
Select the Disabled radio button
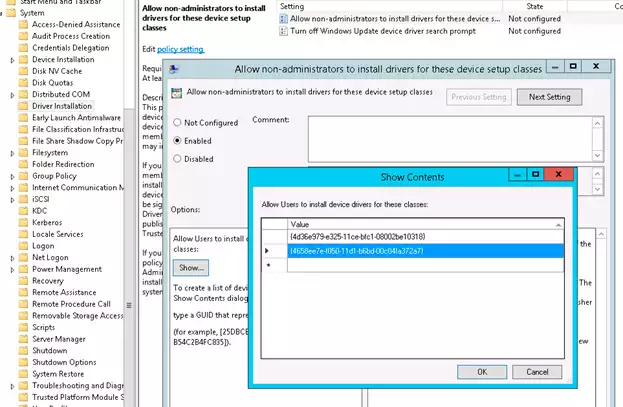pos(179,158)
